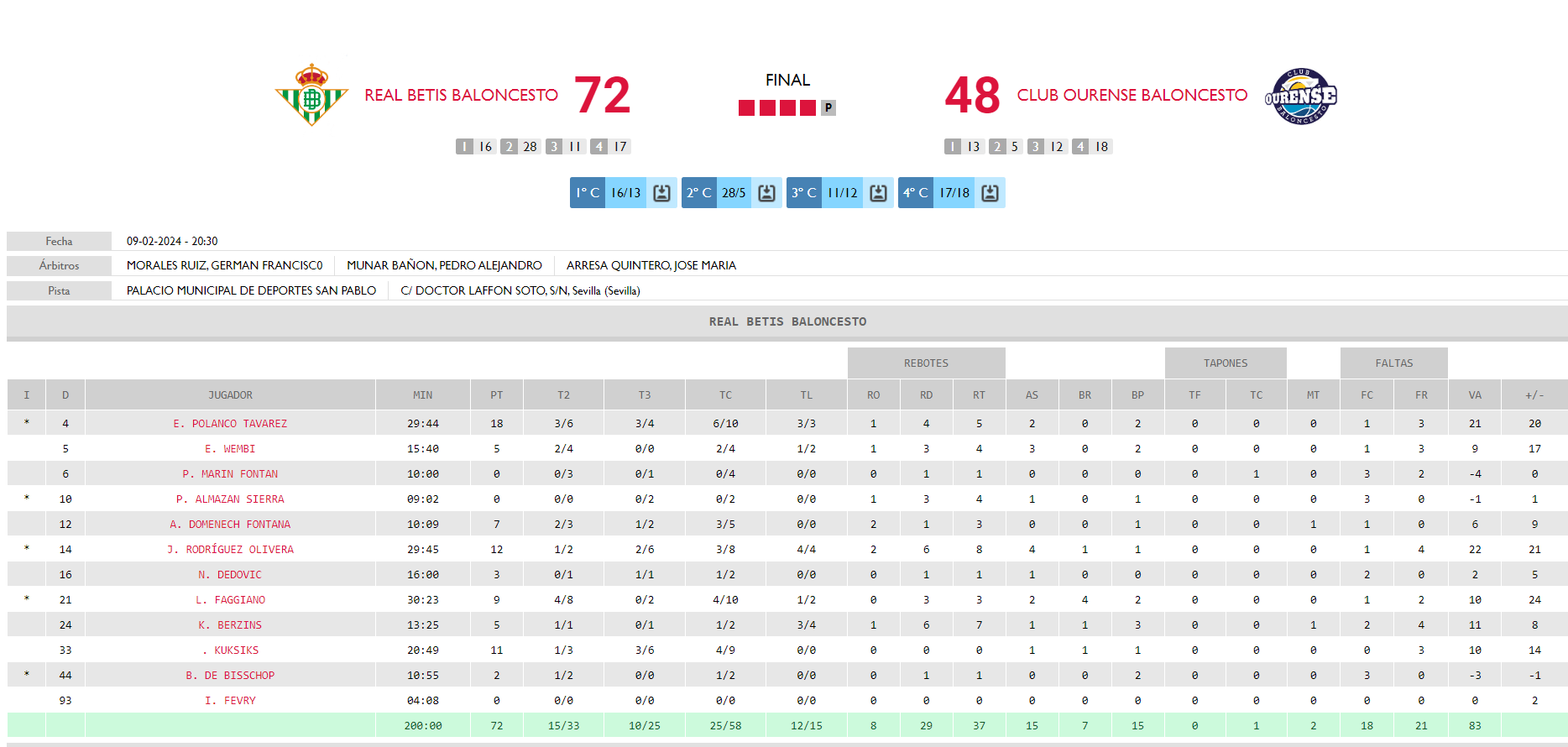1568x747 pixels.
Task: Click the +/- column header
Action: pyautogui.click(x=1534, y=395)
